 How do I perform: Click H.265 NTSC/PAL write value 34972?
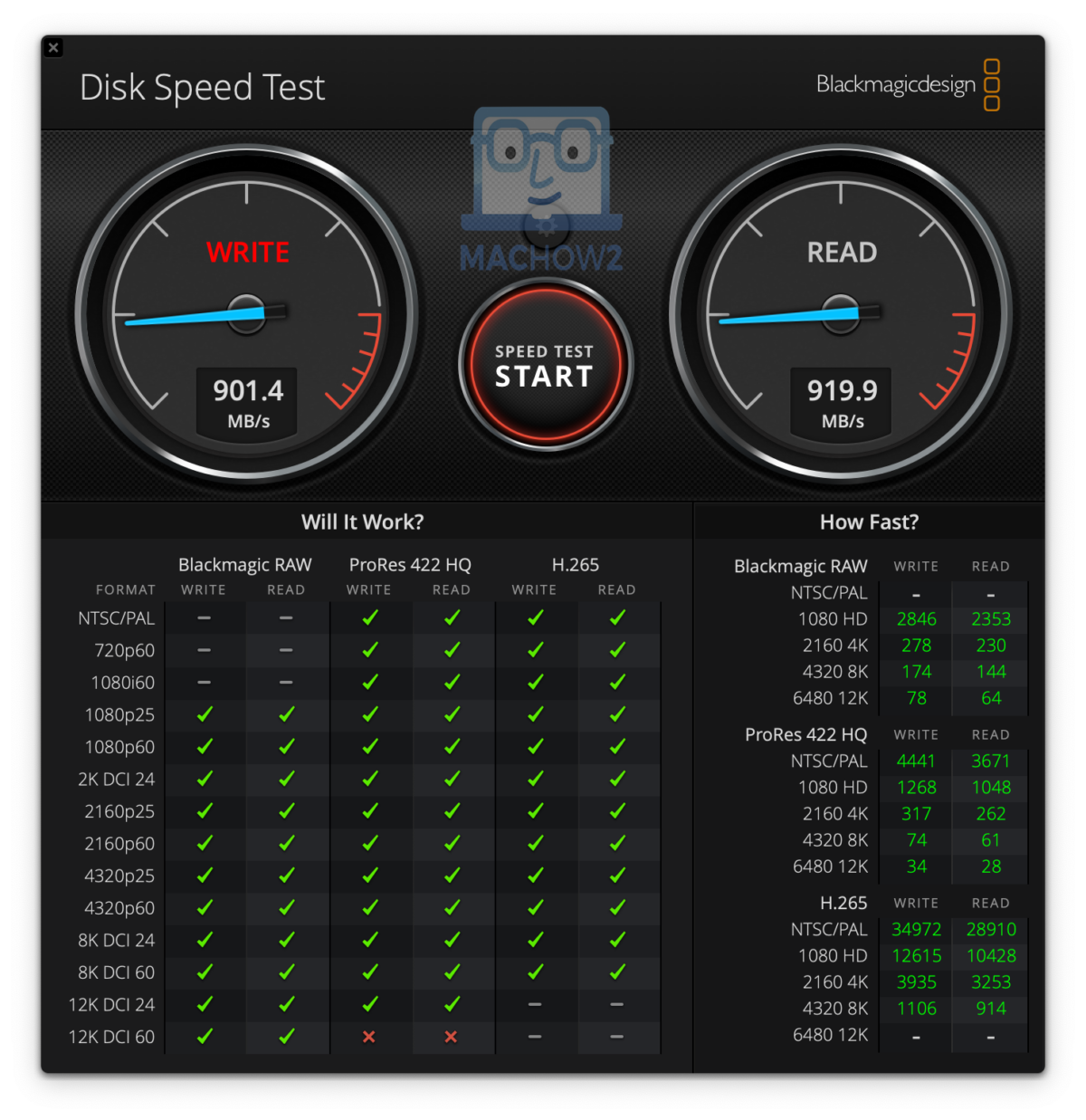point(916,930)
